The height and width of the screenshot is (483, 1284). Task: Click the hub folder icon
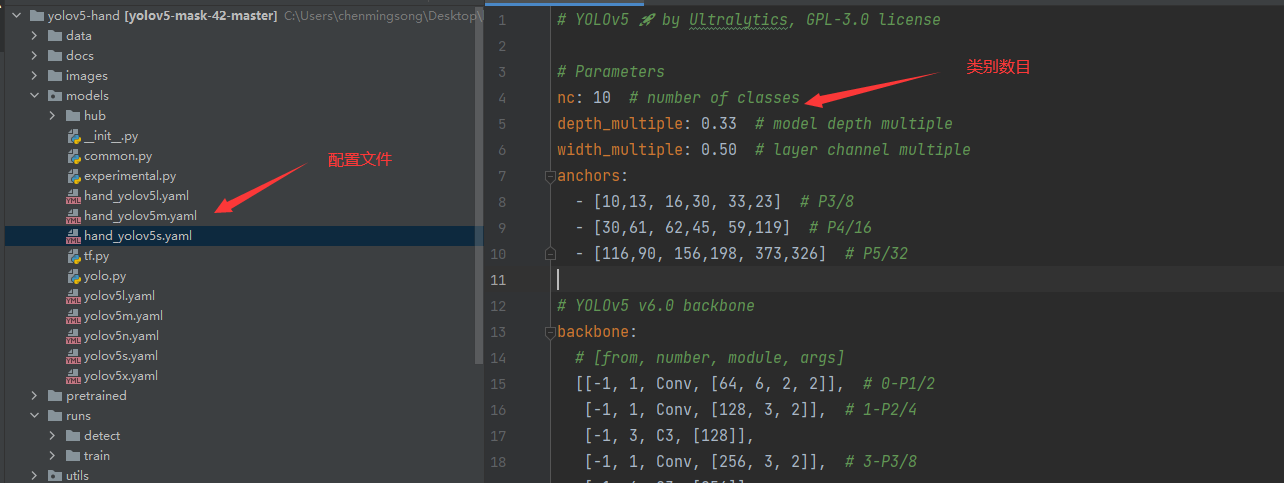click(x=73, y=116)
